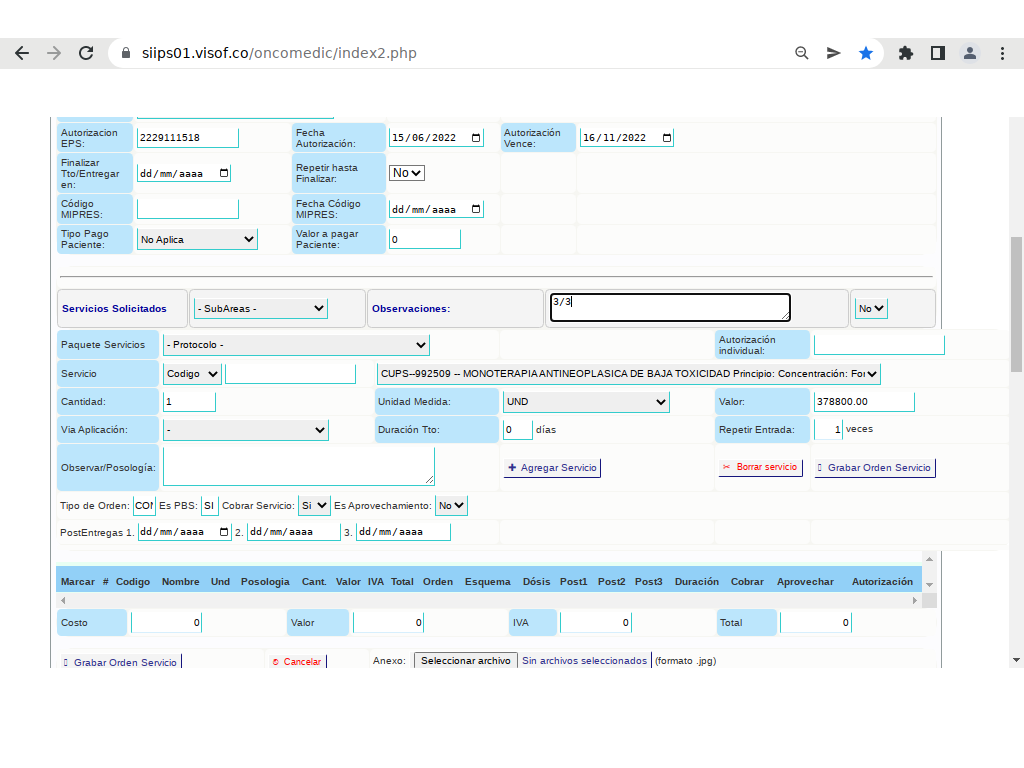The image size is (1024, 768).
Task: Click the Borrar servicio button
Action: pos(760,467)
